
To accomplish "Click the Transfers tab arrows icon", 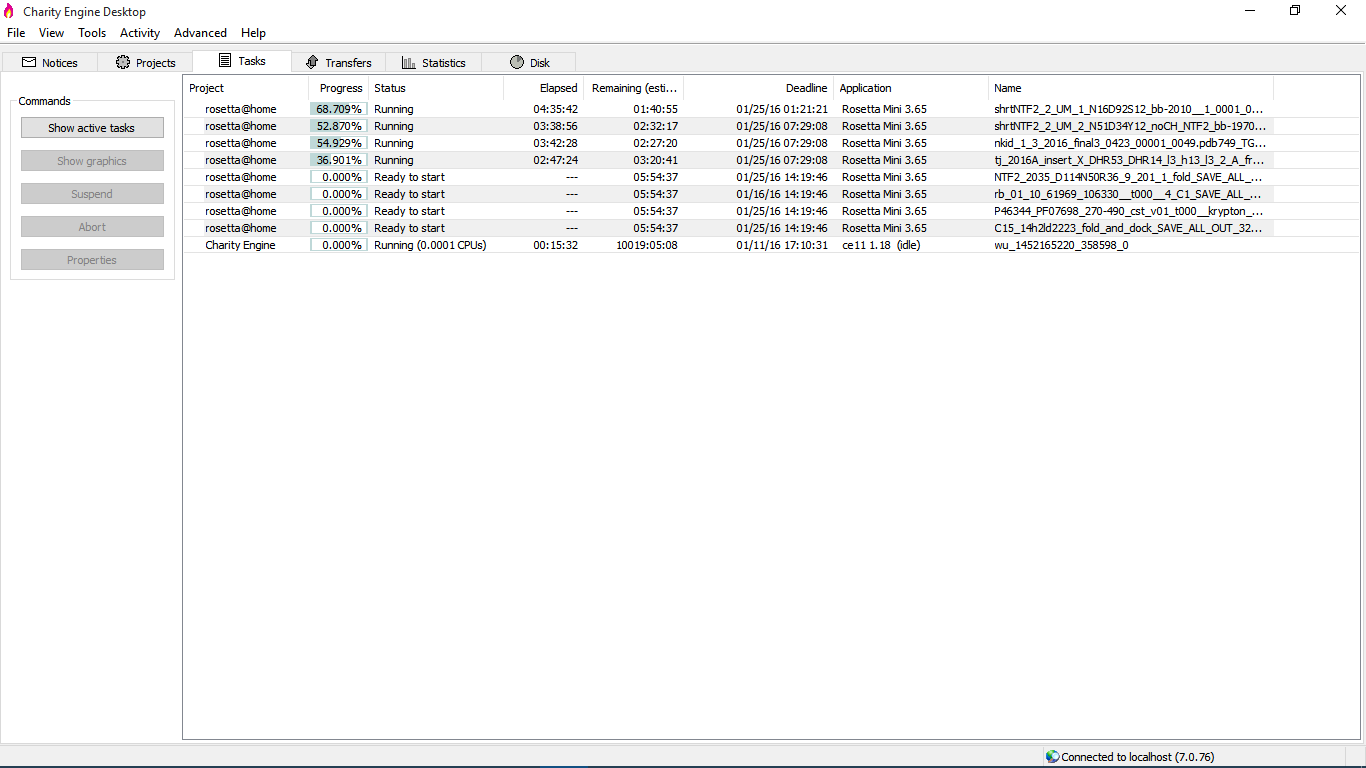I will 312,62.
